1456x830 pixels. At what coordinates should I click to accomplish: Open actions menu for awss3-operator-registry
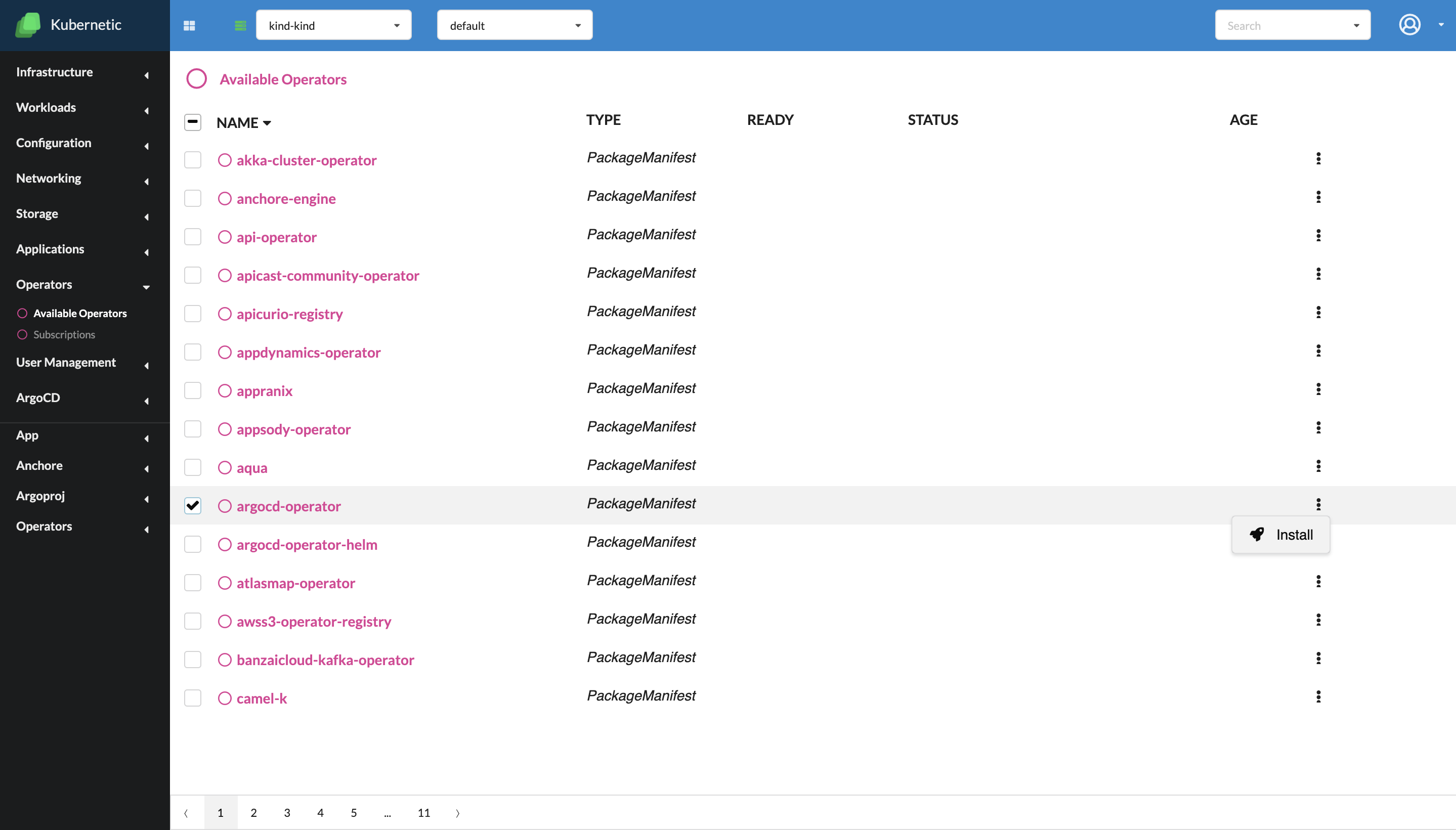coord(1318,620)
